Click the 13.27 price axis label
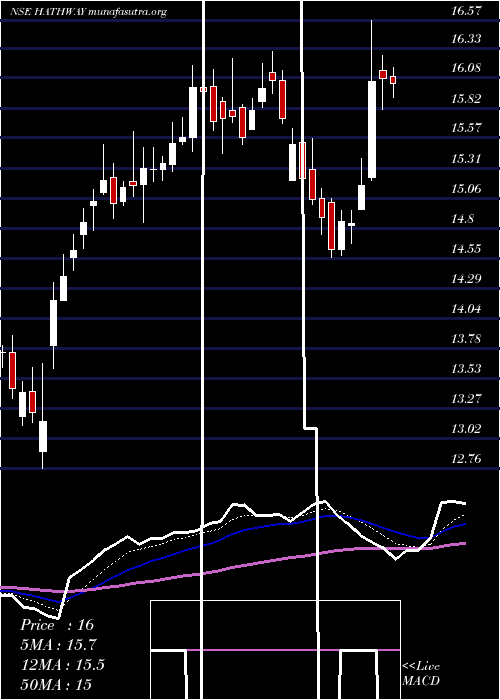 pyautogui.click(x=466, y=399)
